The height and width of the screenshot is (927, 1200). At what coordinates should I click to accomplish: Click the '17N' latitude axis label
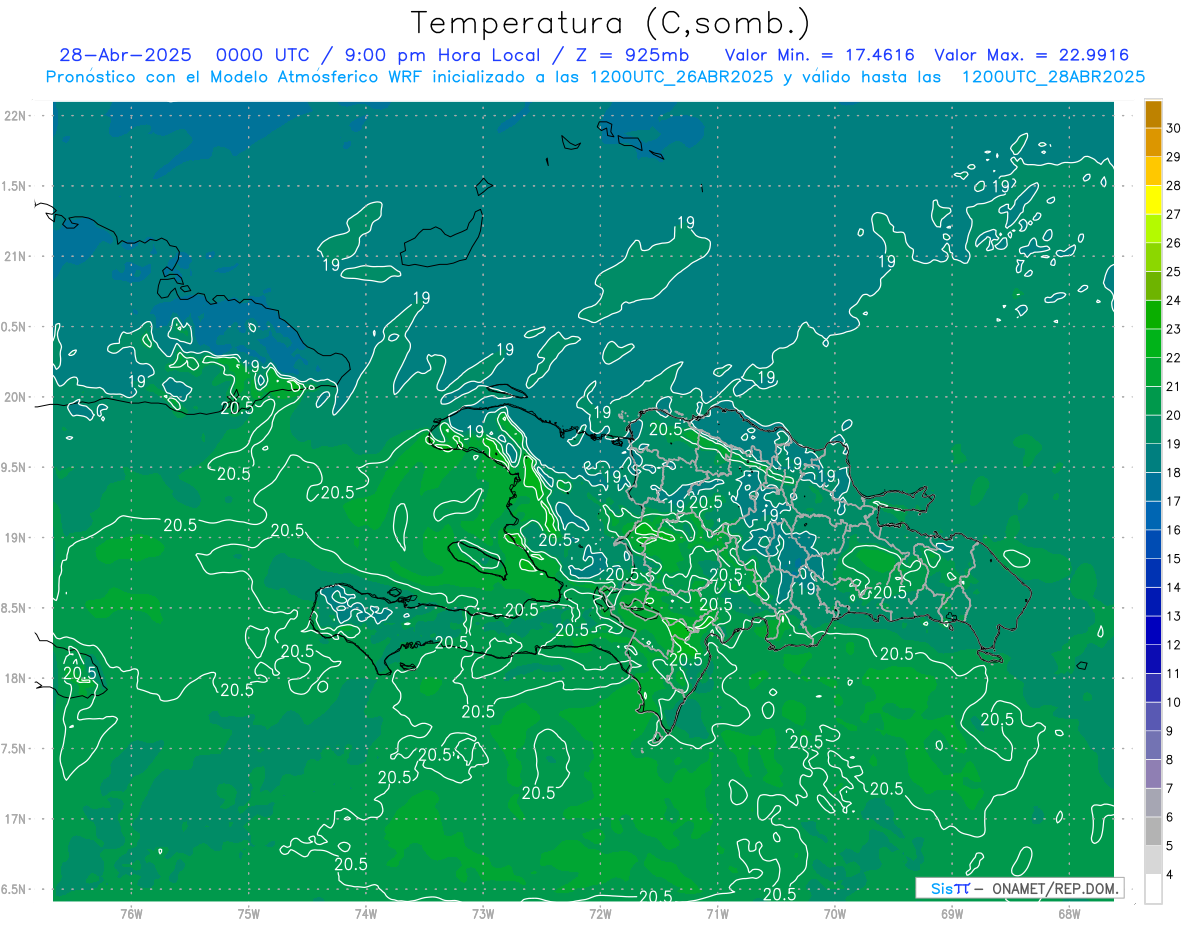[x=16, y=819]
